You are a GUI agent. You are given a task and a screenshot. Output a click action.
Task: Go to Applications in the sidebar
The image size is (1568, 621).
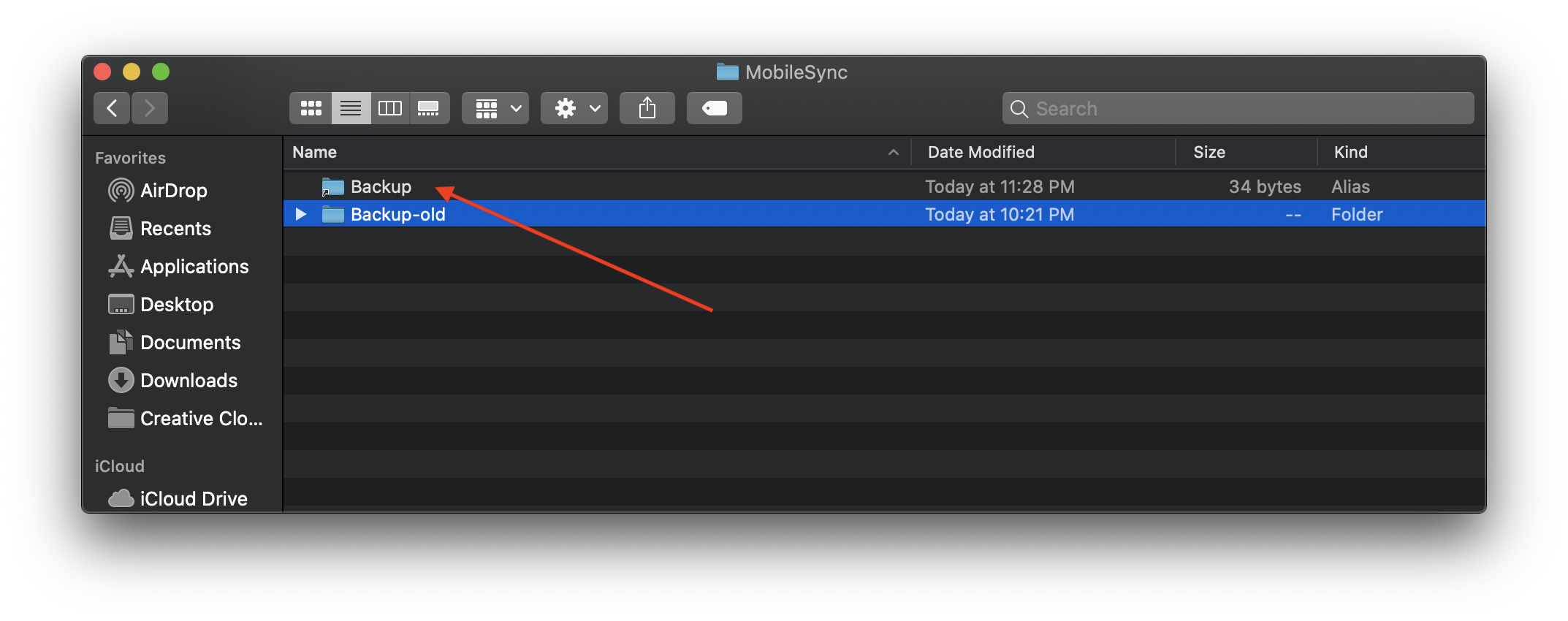(194, 267)
